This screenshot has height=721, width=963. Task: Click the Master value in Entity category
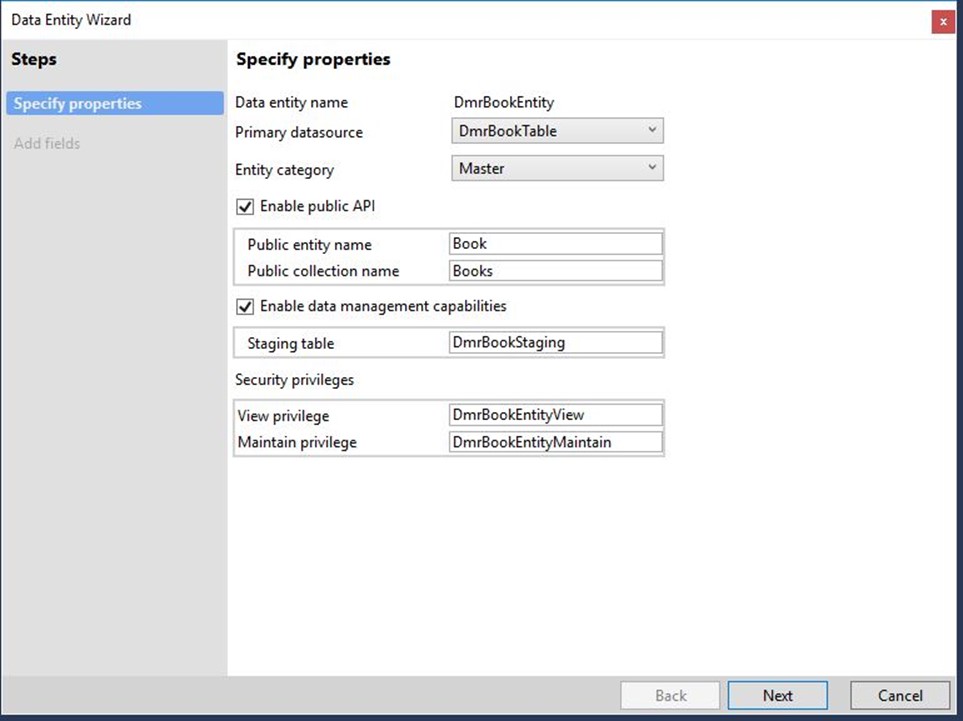pos(482,168)
